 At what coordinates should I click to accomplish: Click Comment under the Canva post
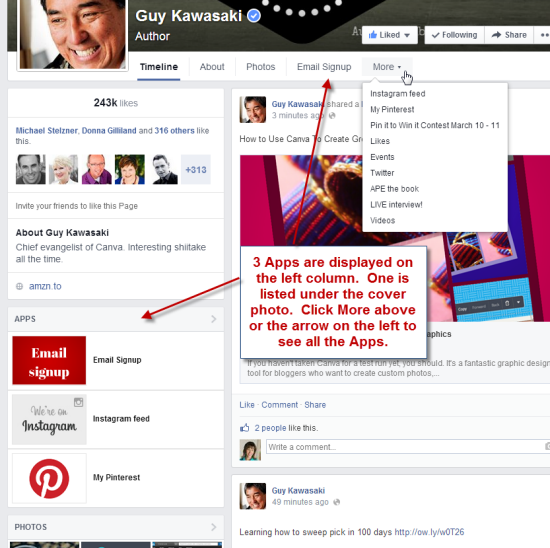tap(280, 405)
